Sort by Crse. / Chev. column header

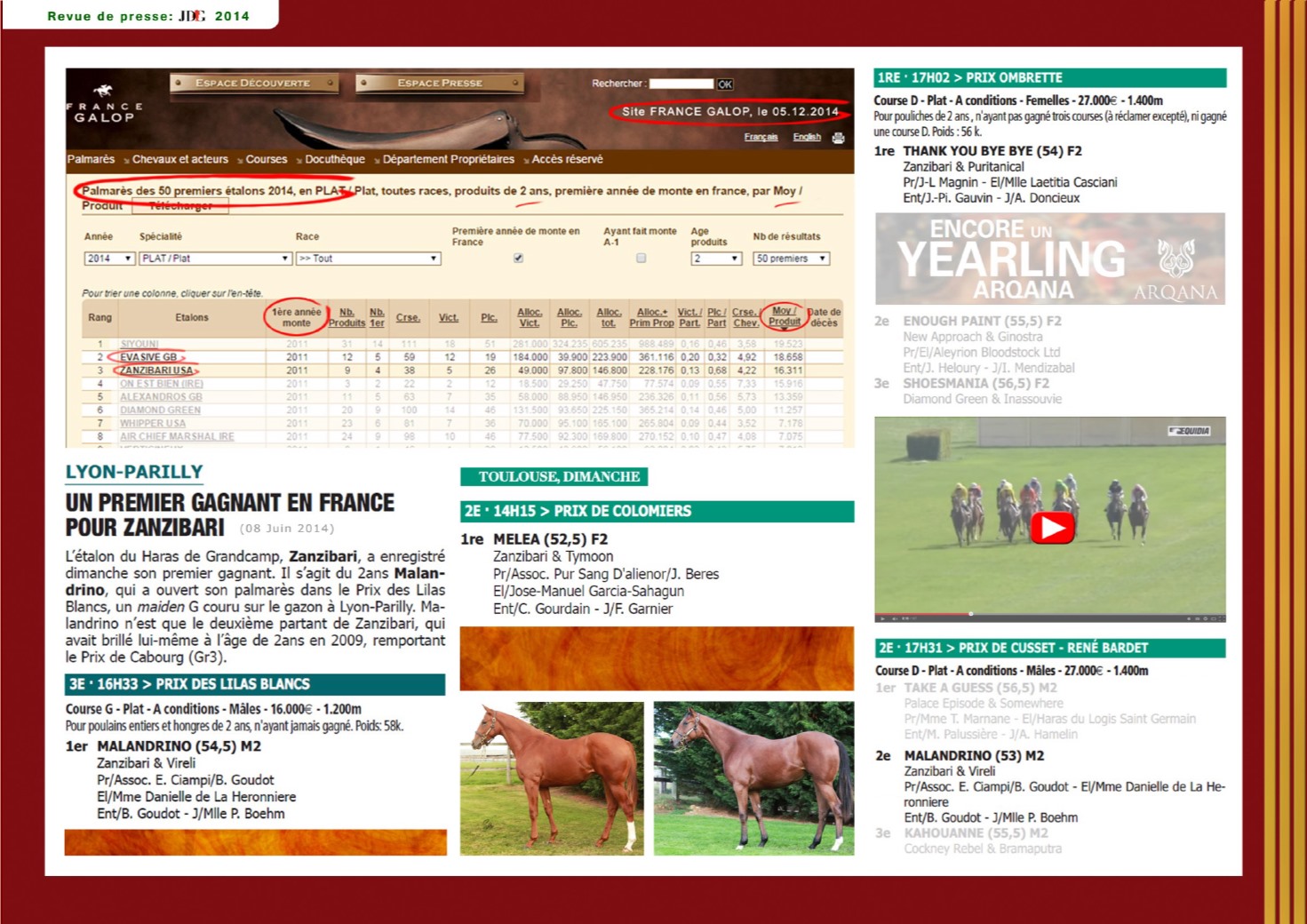(745, 317)
